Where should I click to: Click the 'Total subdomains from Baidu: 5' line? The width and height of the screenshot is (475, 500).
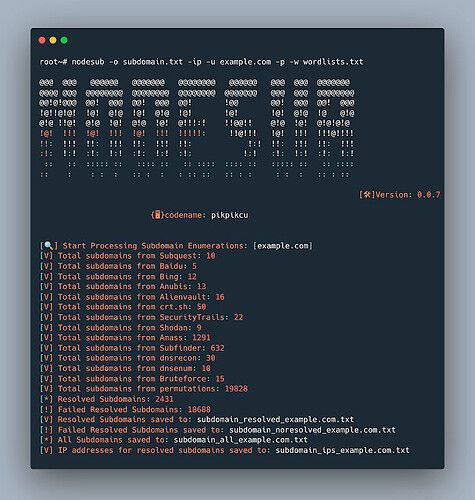[x=118, y=266]
